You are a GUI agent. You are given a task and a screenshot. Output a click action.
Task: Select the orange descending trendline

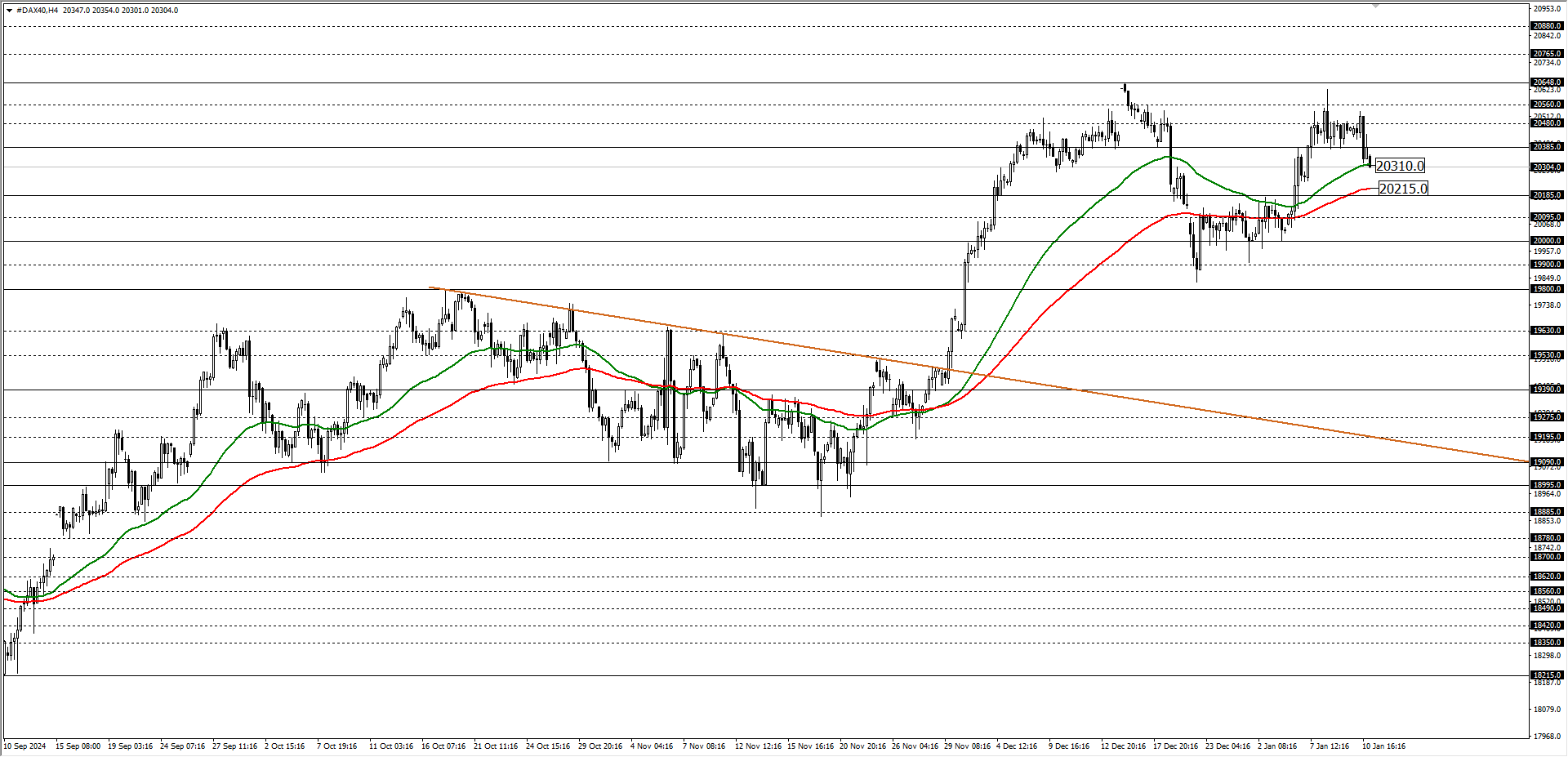978,374
